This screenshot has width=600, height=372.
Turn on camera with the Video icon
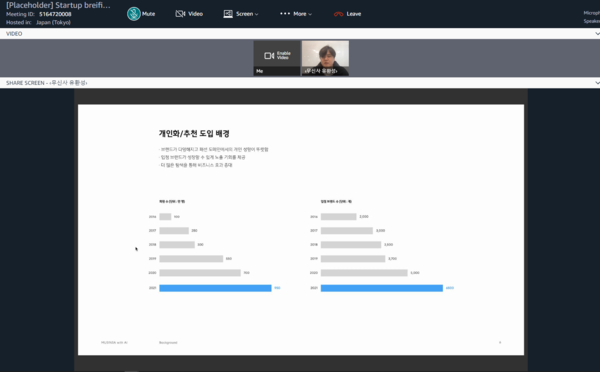click(180, 14)
